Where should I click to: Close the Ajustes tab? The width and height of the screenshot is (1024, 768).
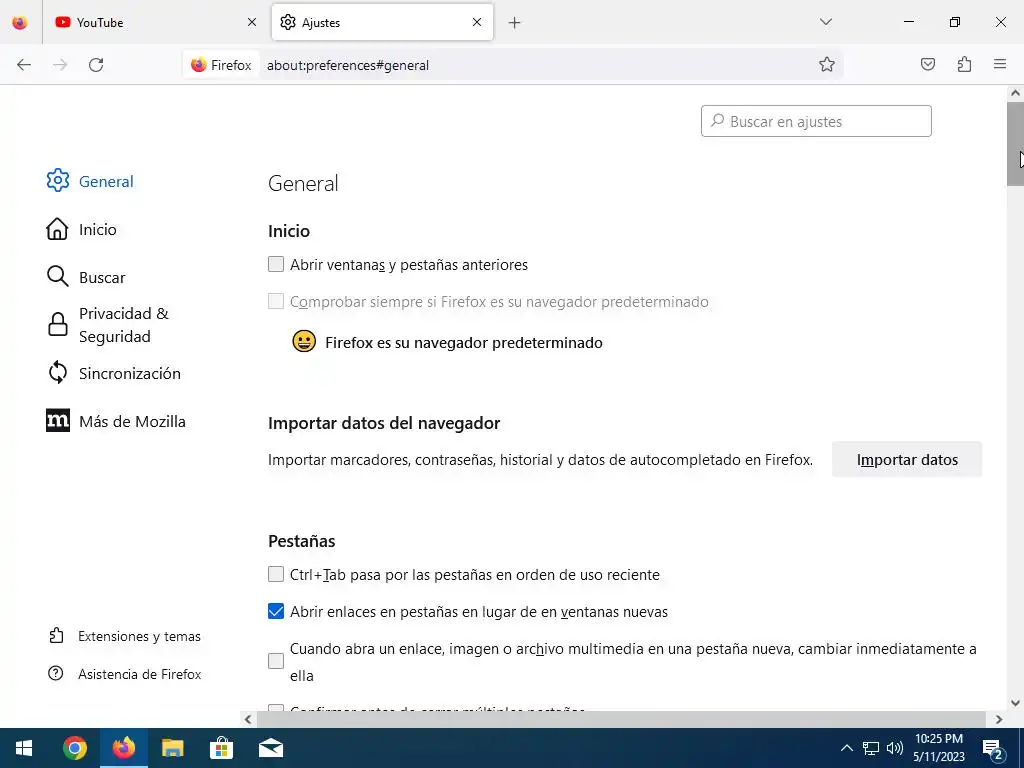pos(477,22)
